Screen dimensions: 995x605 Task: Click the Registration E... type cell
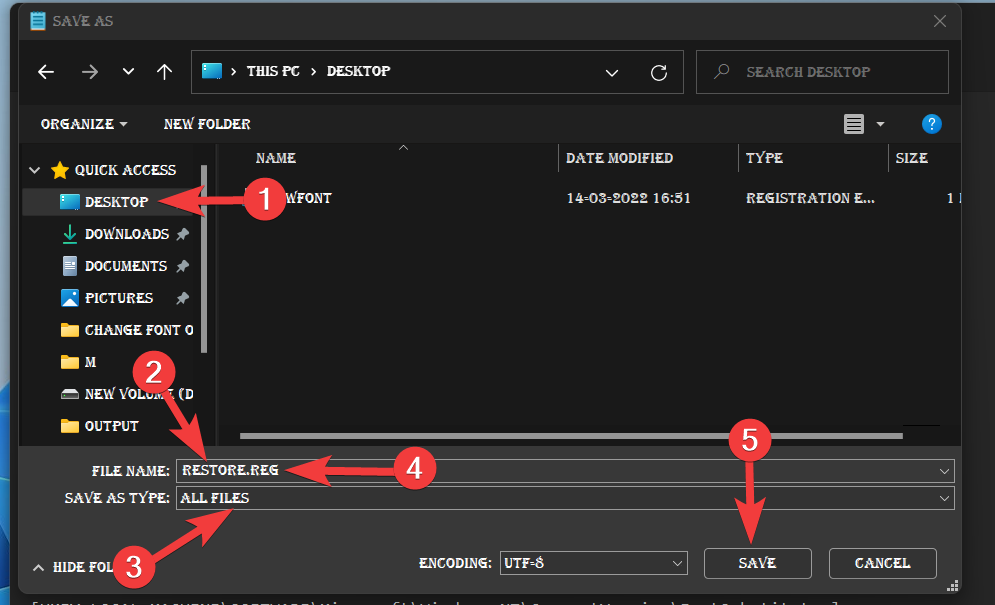tap(810, 198)
